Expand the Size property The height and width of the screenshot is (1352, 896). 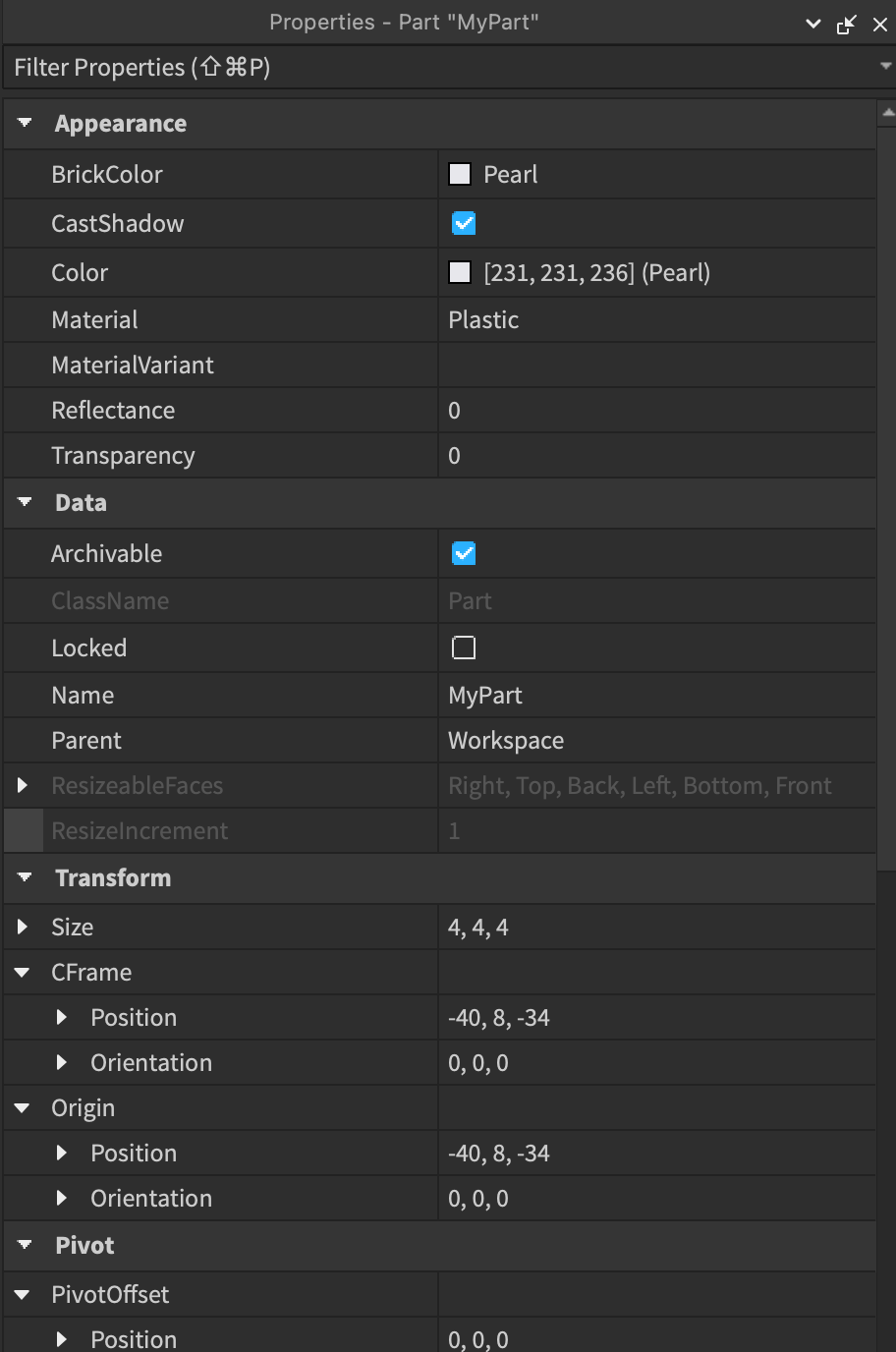coord(23,928)
